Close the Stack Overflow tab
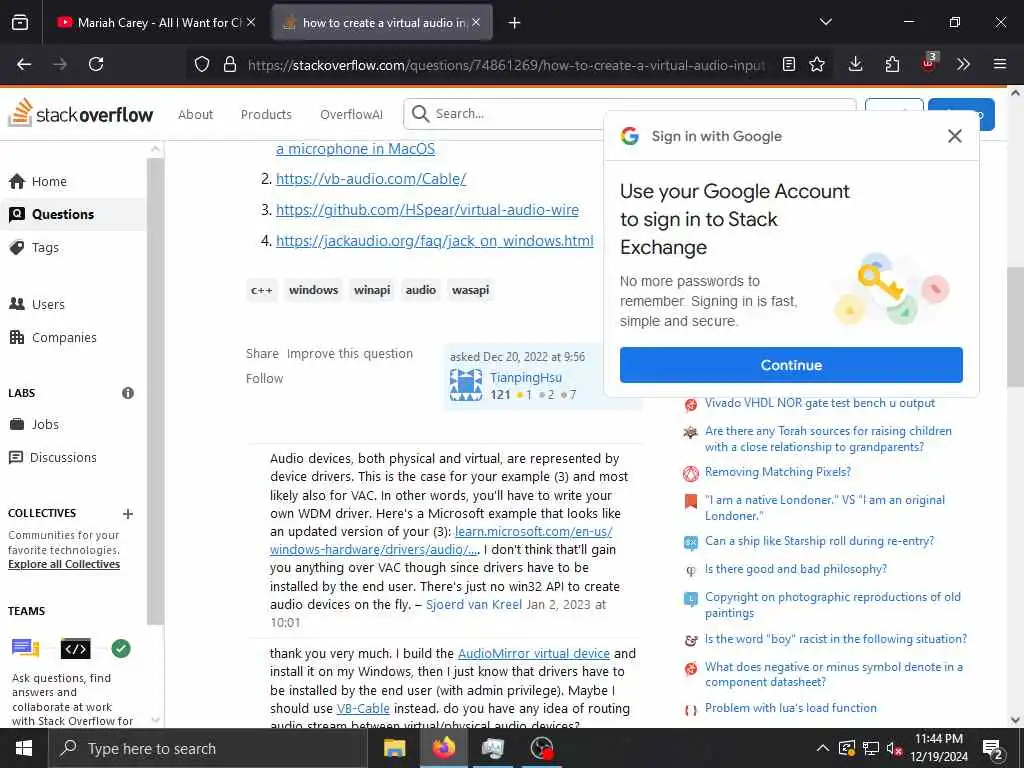 pos(476,22)
